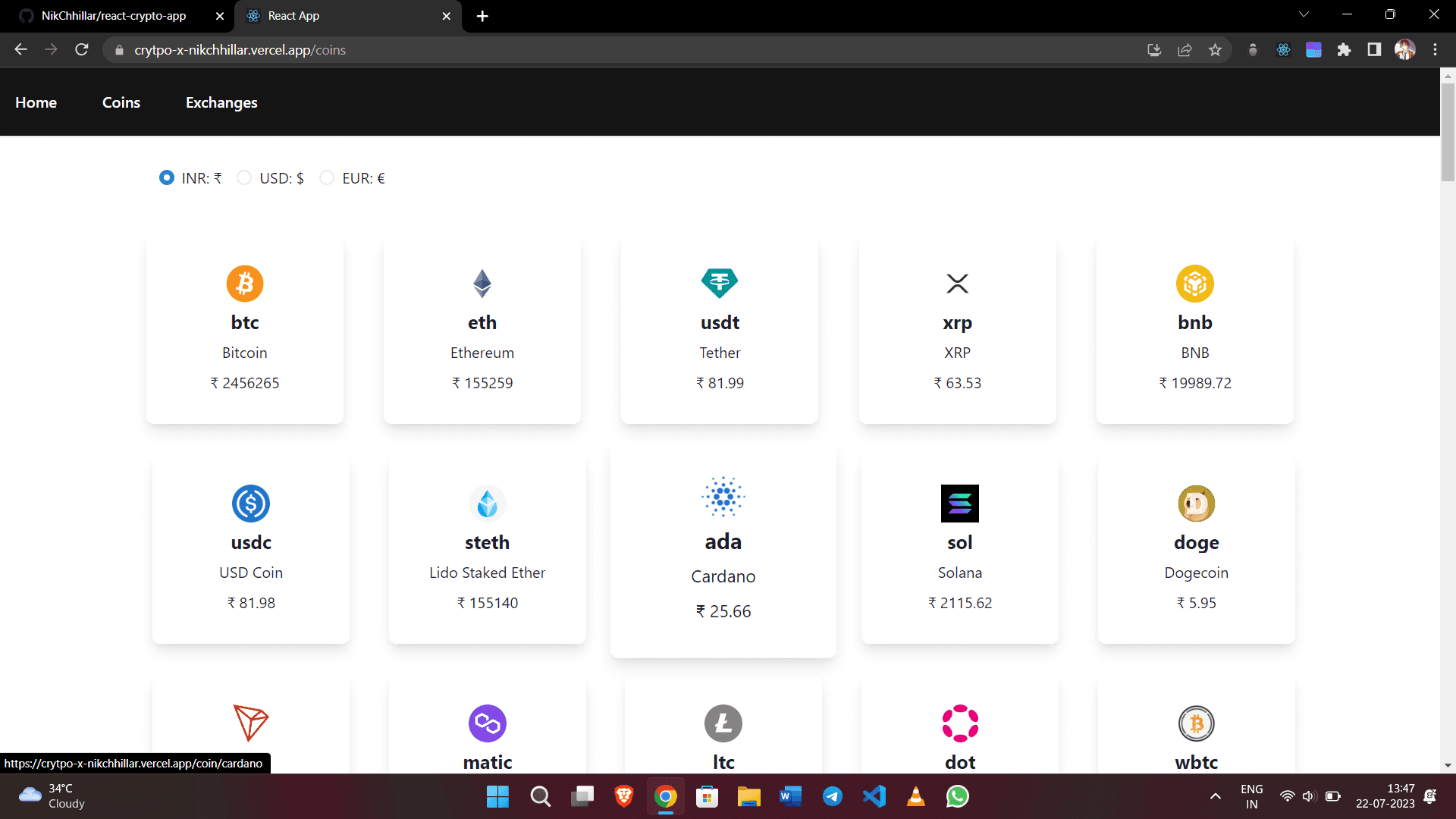This screenshot has height=819, width=1456.
Task: Open the XRP logo icon
Action: [958, 284]
